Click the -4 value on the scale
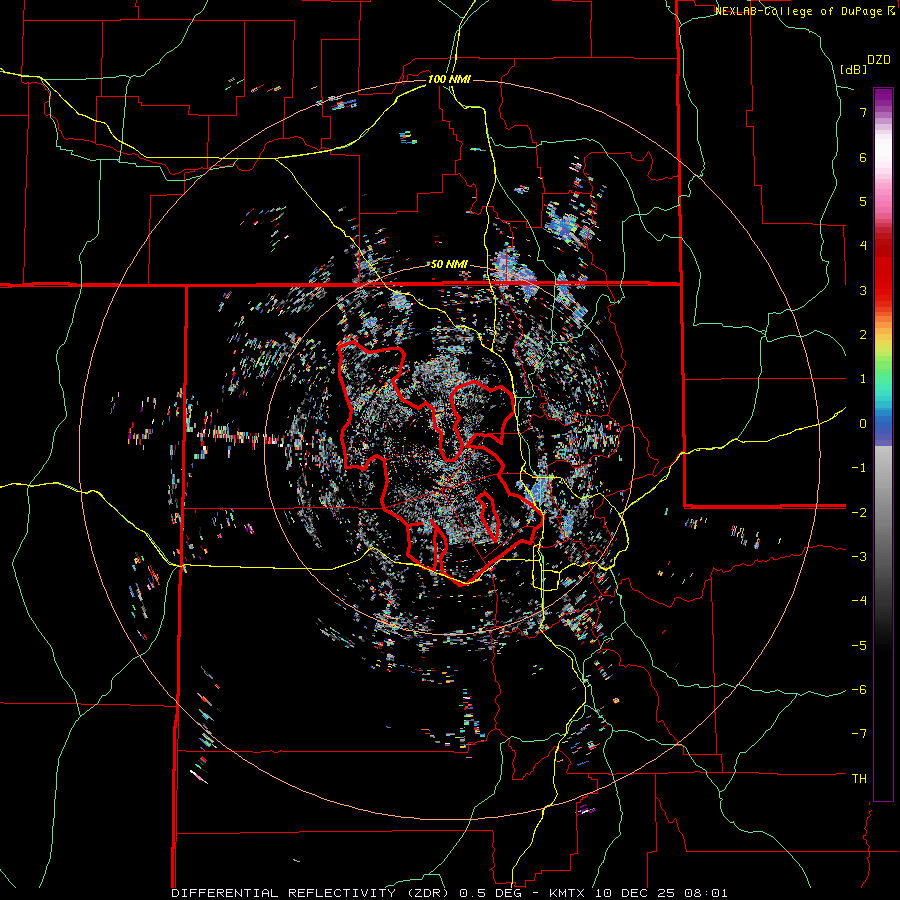 (x=859, y=600)
